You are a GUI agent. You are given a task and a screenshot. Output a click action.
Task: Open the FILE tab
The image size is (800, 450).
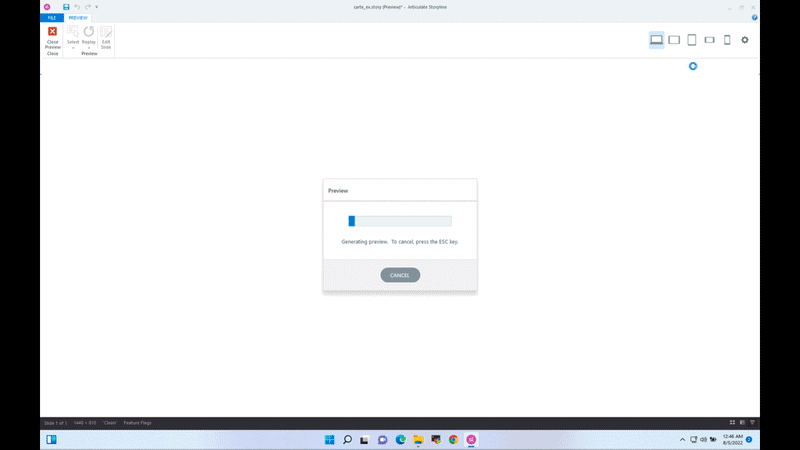pos(52,18)
